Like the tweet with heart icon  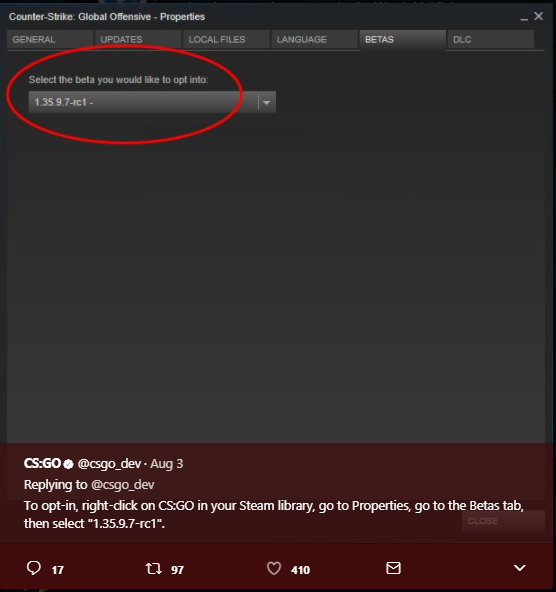[x=274, y=568]
